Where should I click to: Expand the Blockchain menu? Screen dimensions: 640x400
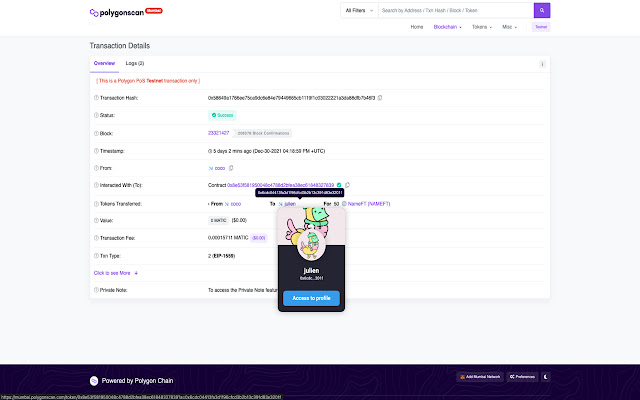click(447, 27)
